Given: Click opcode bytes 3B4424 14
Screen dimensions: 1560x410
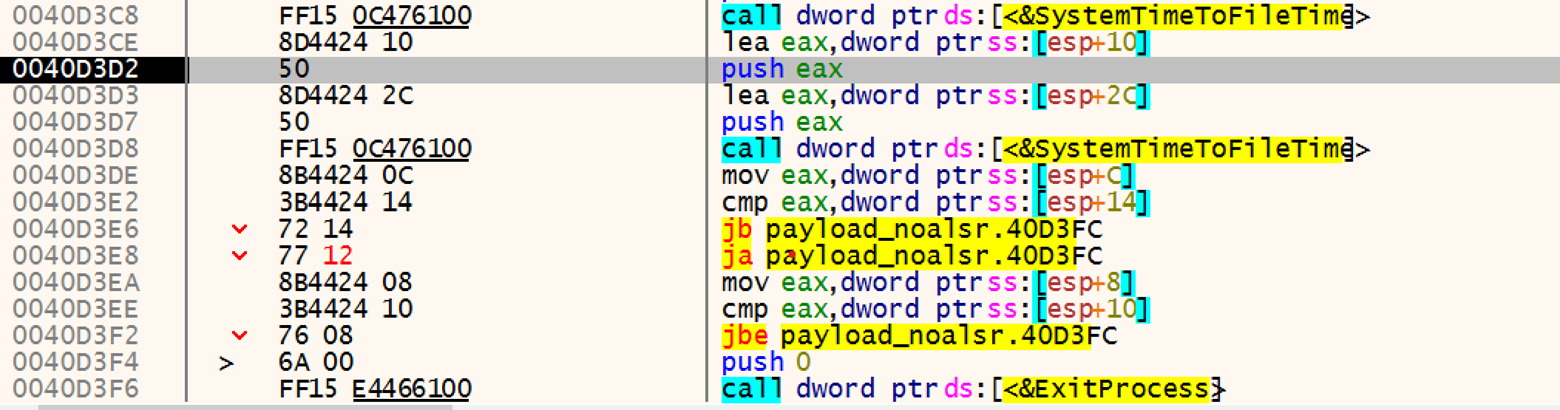Looking at the screenshot, I should pyautogui.click(x=346, y=202).
